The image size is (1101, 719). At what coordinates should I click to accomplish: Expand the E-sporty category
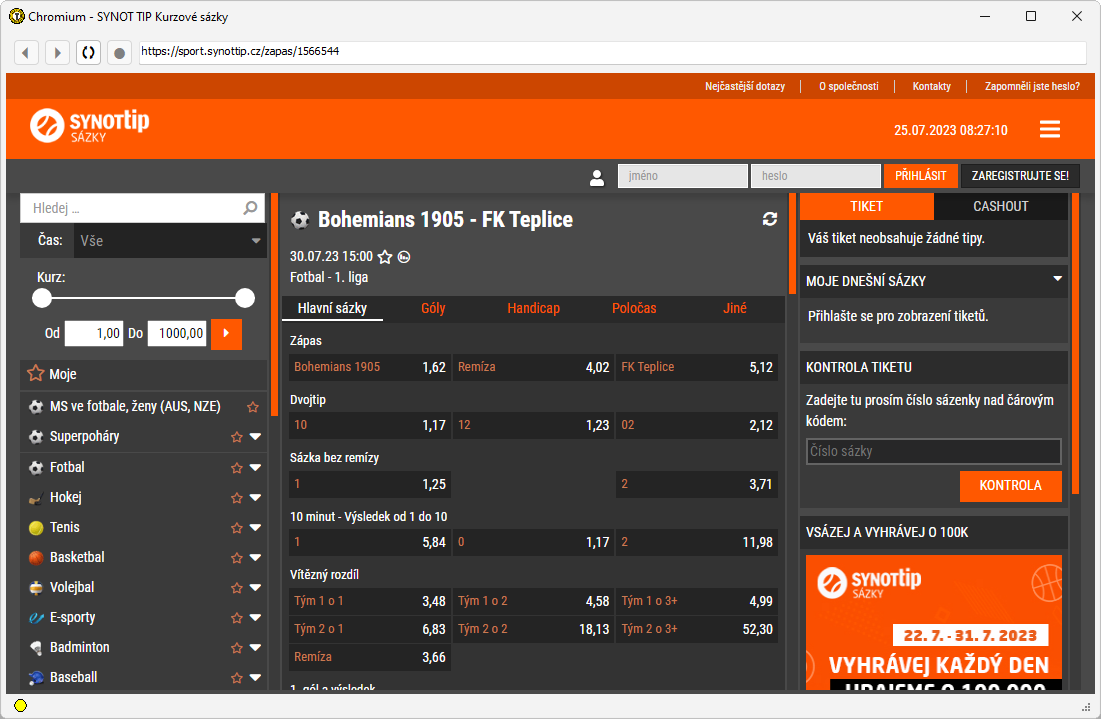(x=255, y=618)
